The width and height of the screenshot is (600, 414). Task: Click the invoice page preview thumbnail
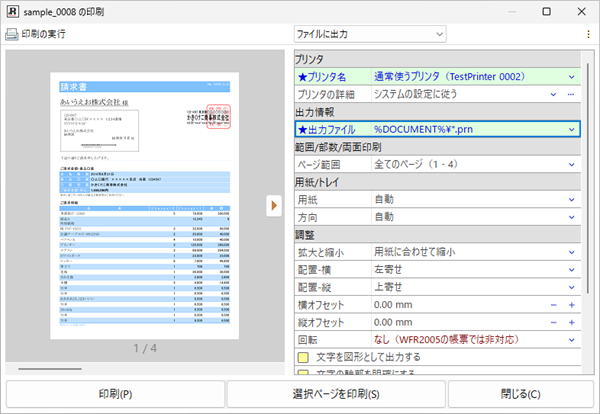click(145, 205)
